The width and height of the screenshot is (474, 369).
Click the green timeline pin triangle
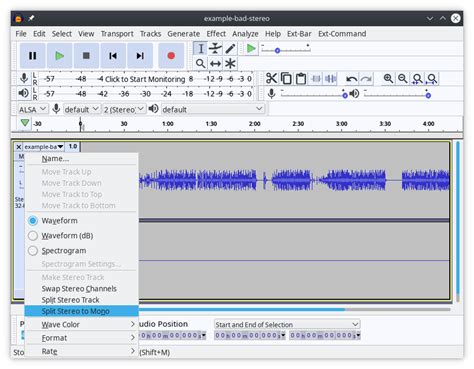point(25,123)
